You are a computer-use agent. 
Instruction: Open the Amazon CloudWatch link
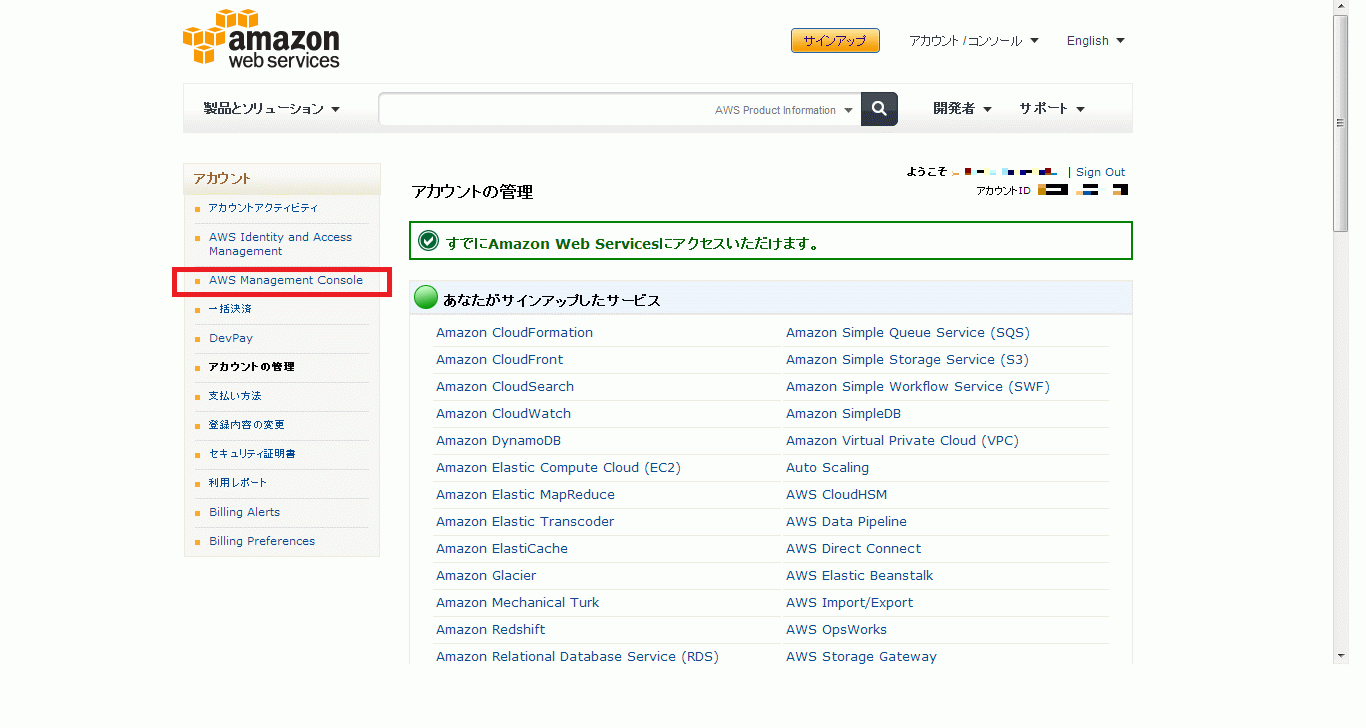click(x=503, y=414)
